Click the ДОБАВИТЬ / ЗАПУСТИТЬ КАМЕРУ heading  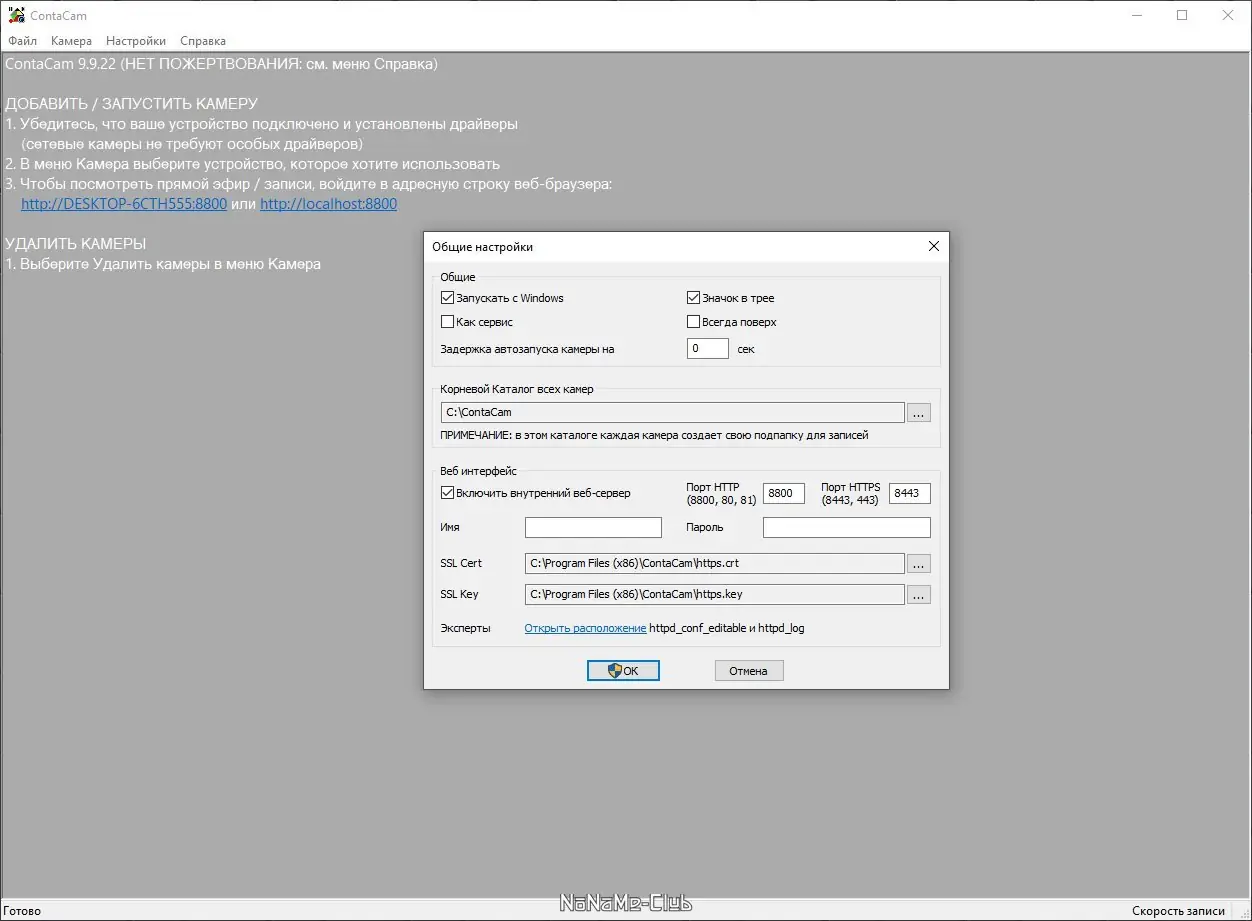click(131, 104)
